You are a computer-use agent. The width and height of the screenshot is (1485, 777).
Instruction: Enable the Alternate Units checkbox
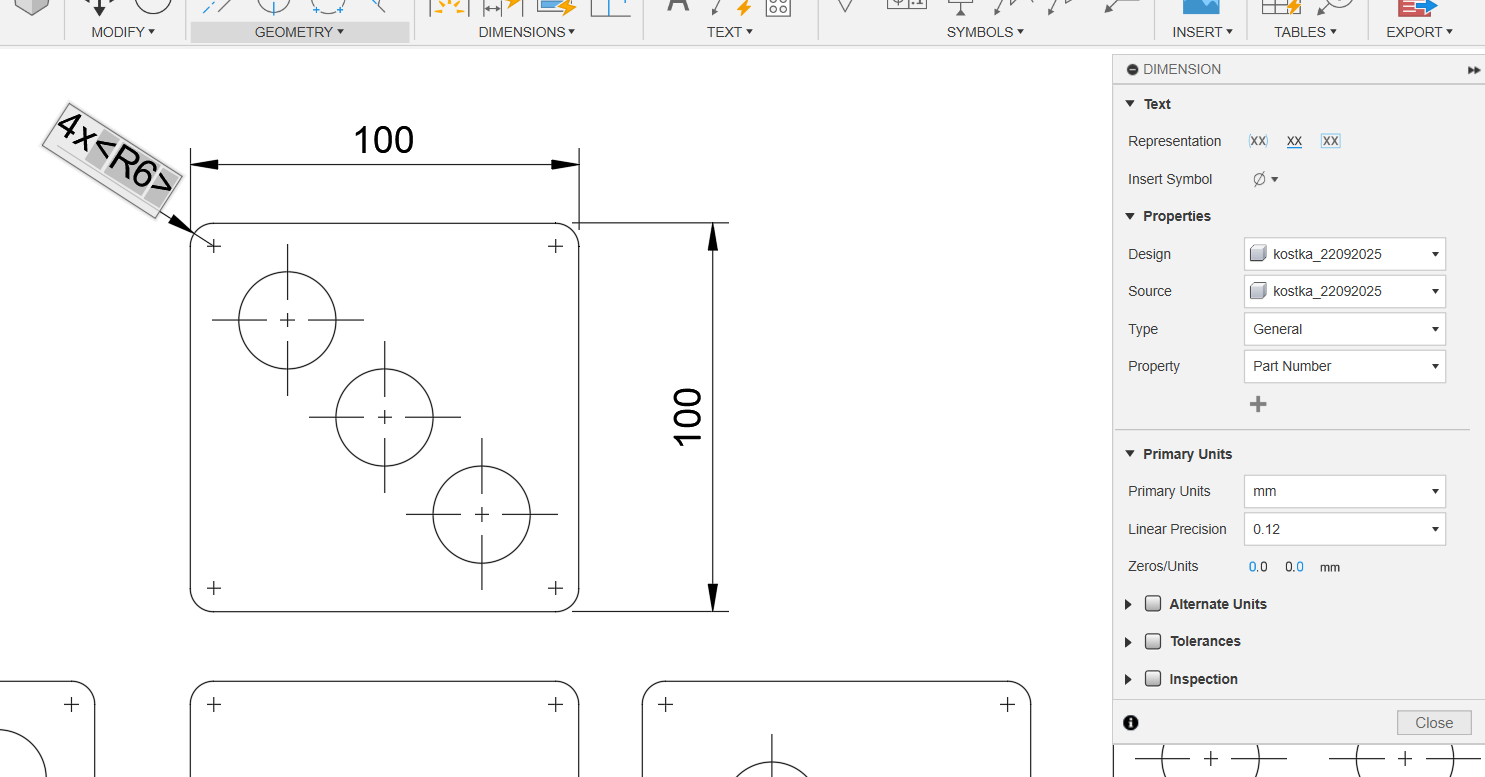click(1153, 604)
